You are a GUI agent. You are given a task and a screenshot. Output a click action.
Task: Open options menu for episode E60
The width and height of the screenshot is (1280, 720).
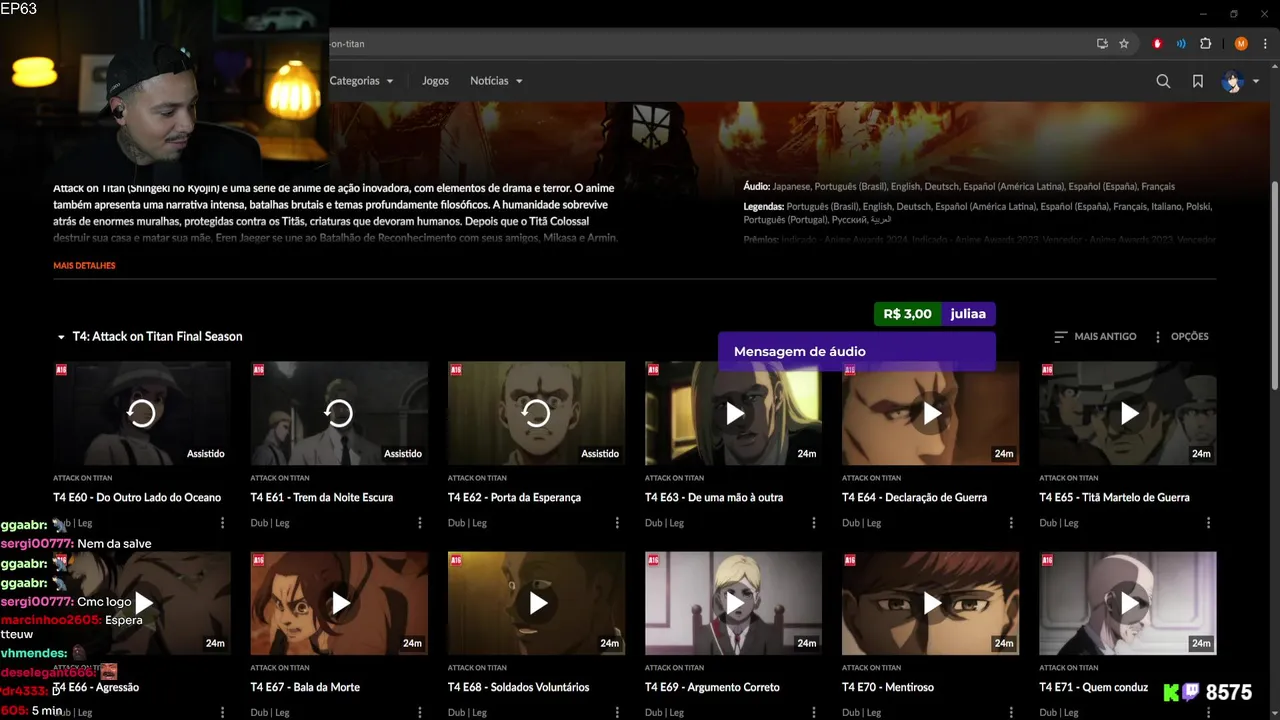click(x=222, y=523)
